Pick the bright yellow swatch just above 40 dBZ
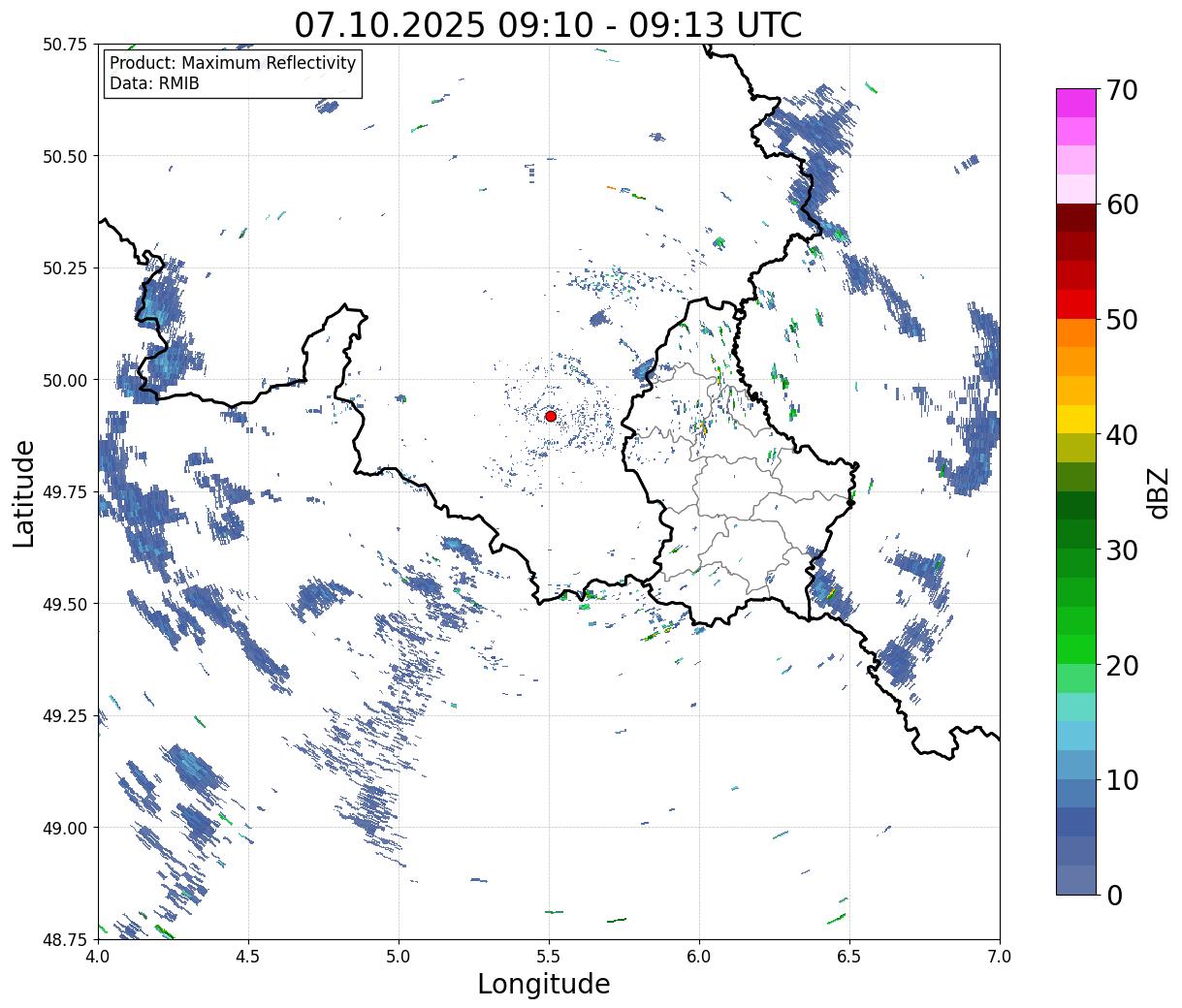Screen dimensions: 1182x1008 point(1076,419)
